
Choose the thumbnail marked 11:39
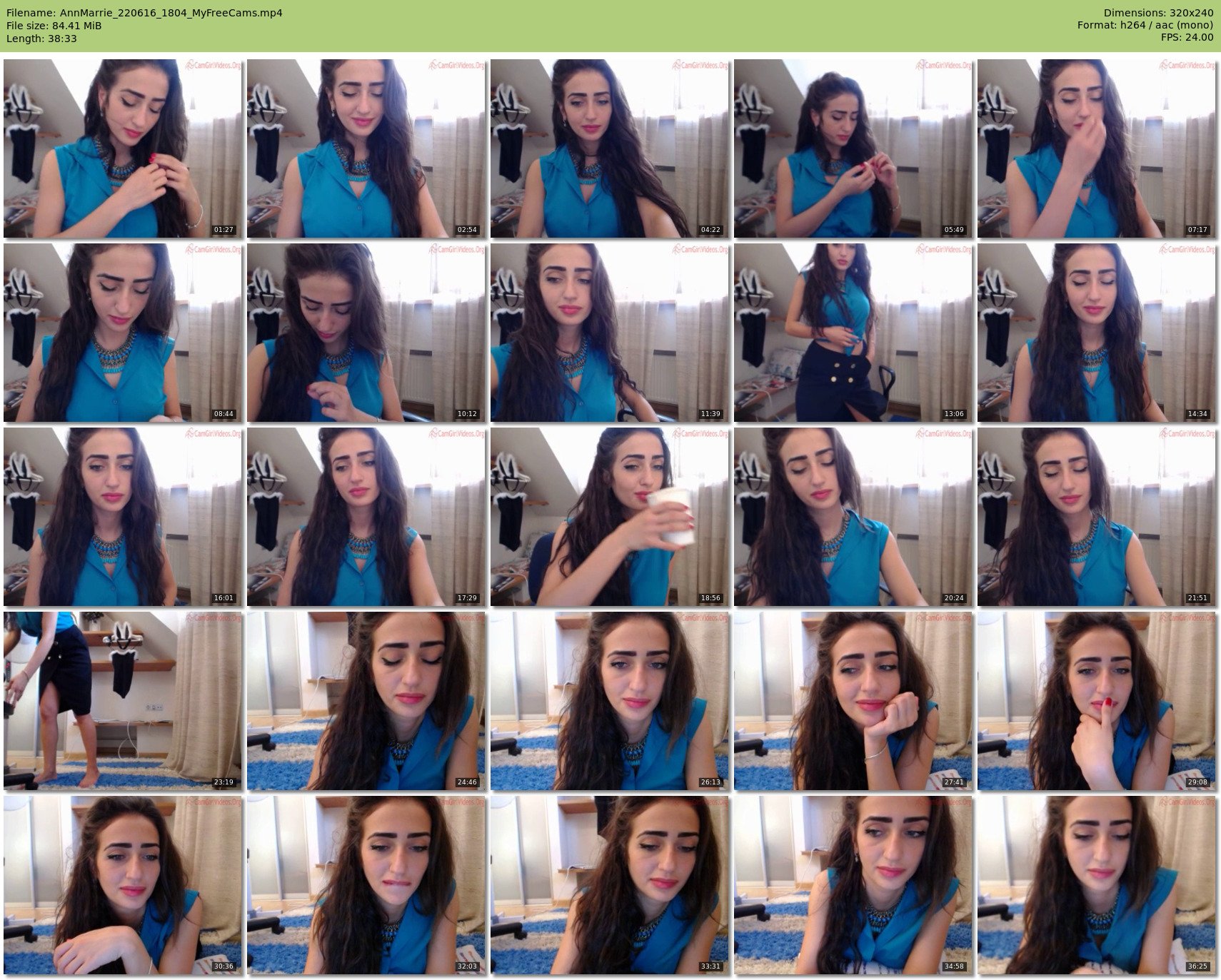click(610, 333)
